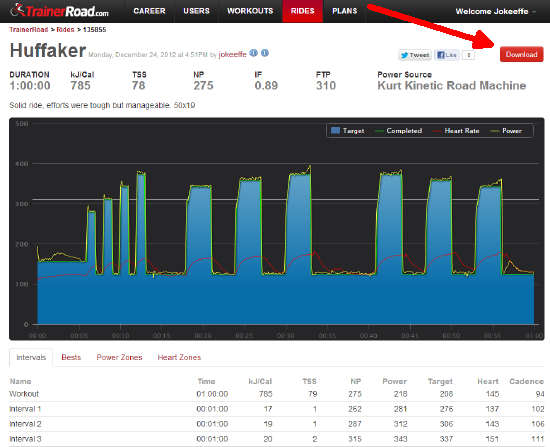Click the TrainerRoad breadcrumb link
Screen dimensions: 550x447
point(28,30)
